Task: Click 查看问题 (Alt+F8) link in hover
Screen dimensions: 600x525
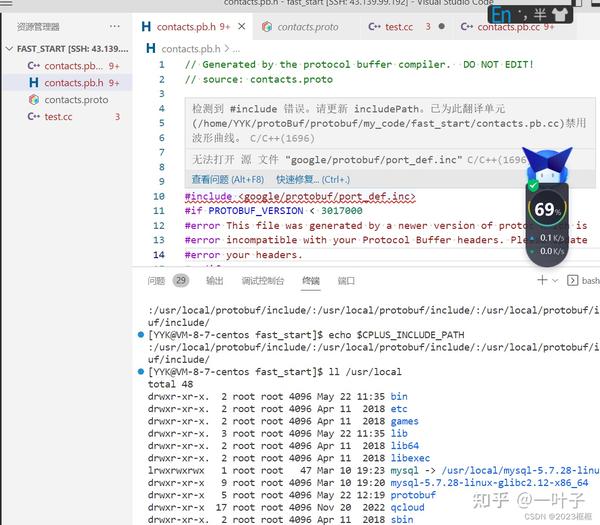Action: 228,179
